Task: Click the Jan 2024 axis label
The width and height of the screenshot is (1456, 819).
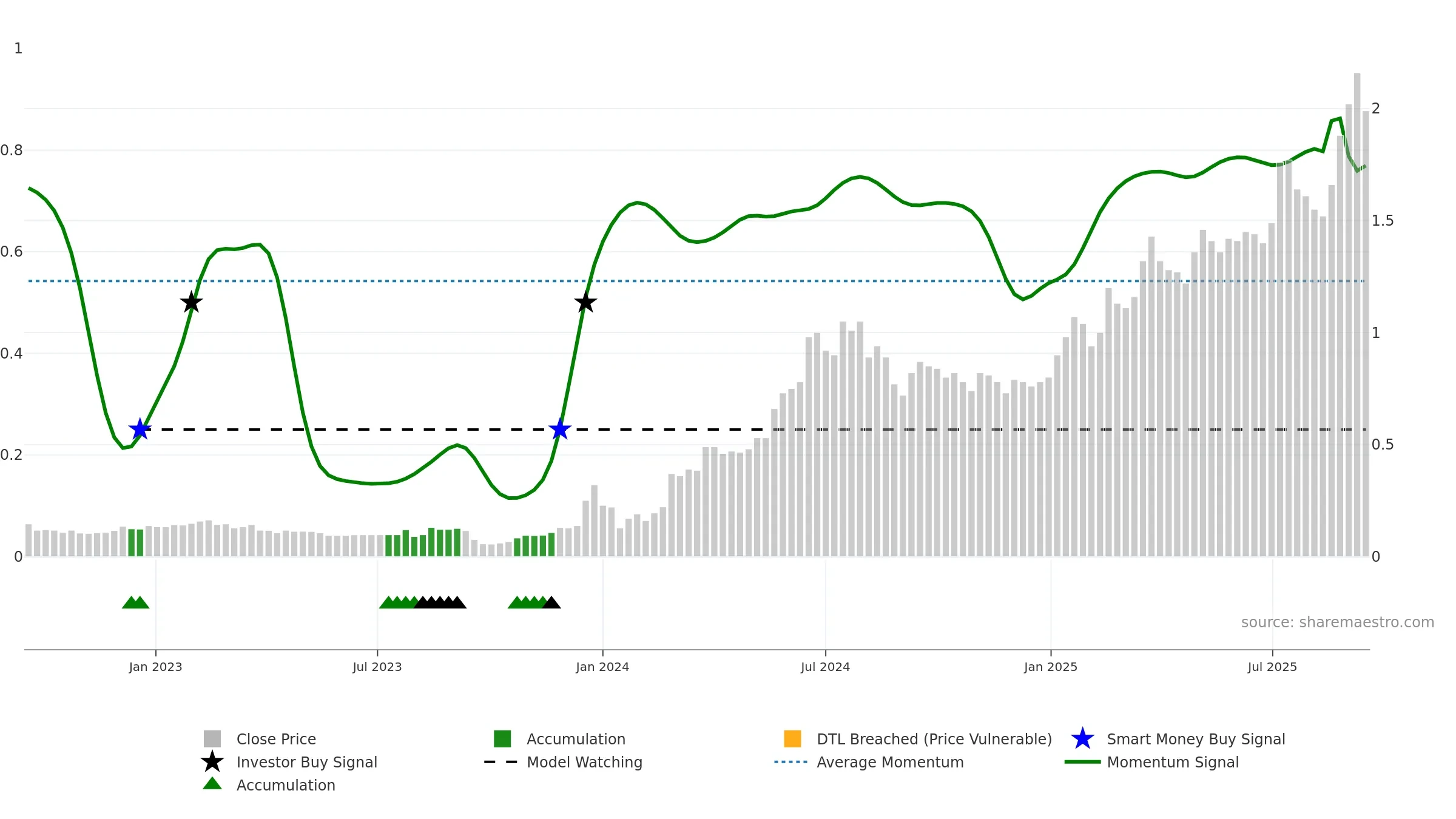Action: pos(602,667)
